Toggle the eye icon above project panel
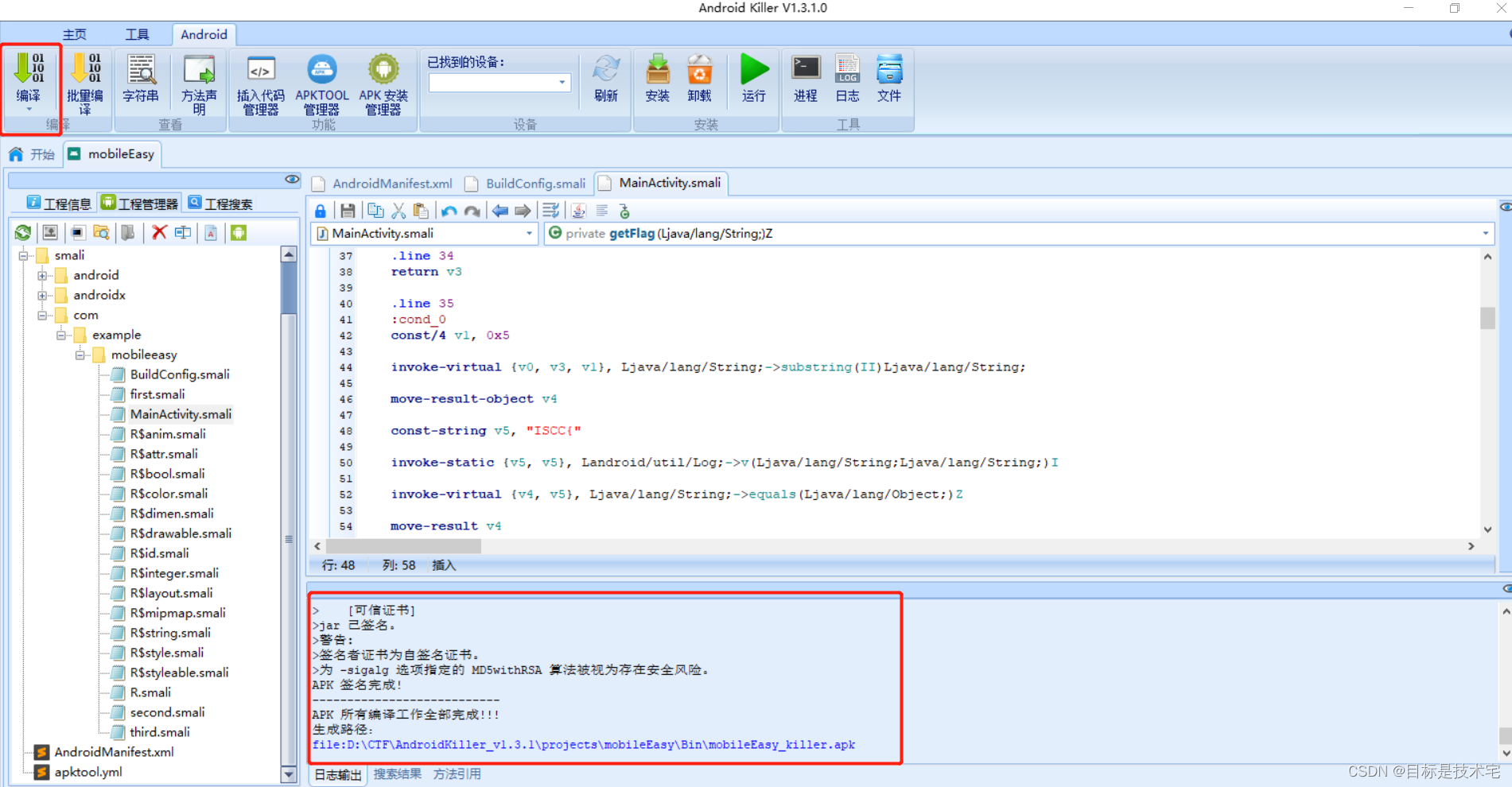1512x787 pixels. pos(292,180)
